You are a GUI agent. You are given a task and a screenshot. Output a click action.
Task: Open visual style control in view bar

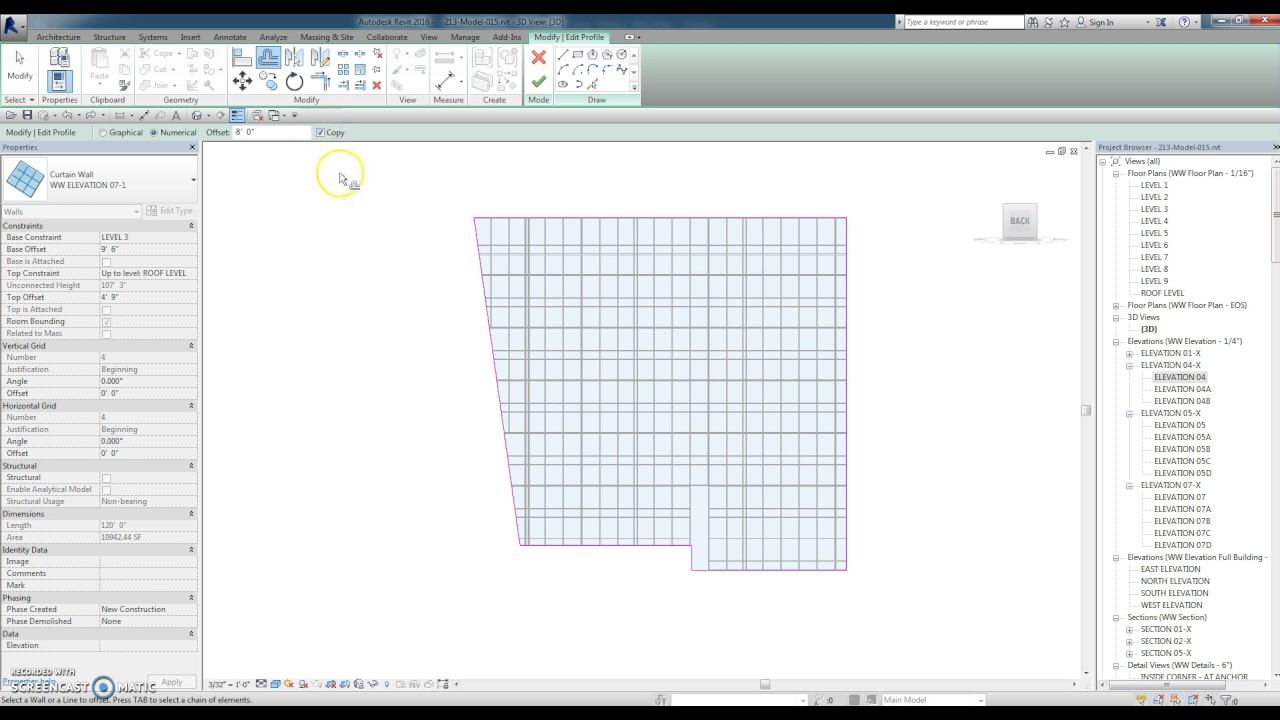(275, 684)
